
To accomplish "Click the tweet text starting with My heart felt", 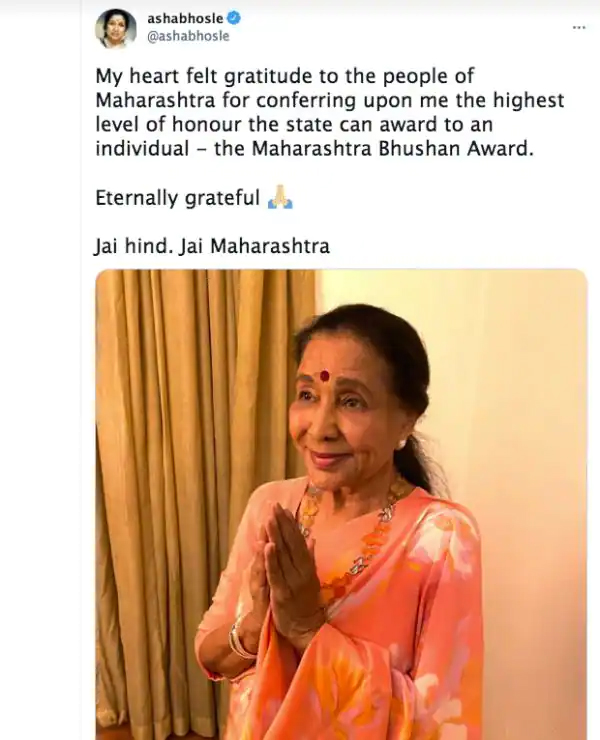I will tap(330, 112).
